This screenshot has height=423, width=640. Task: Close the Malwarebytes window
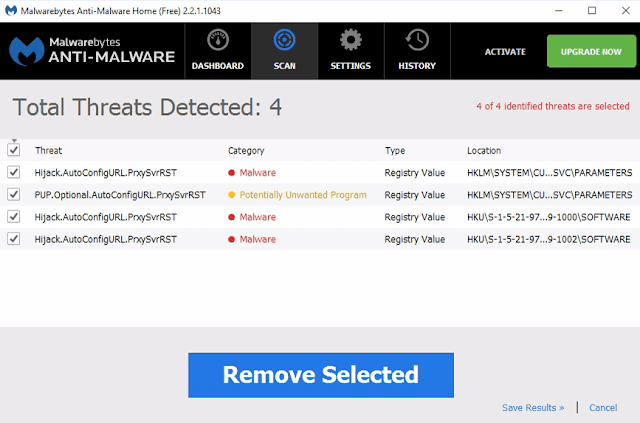[x=625, y=11]
